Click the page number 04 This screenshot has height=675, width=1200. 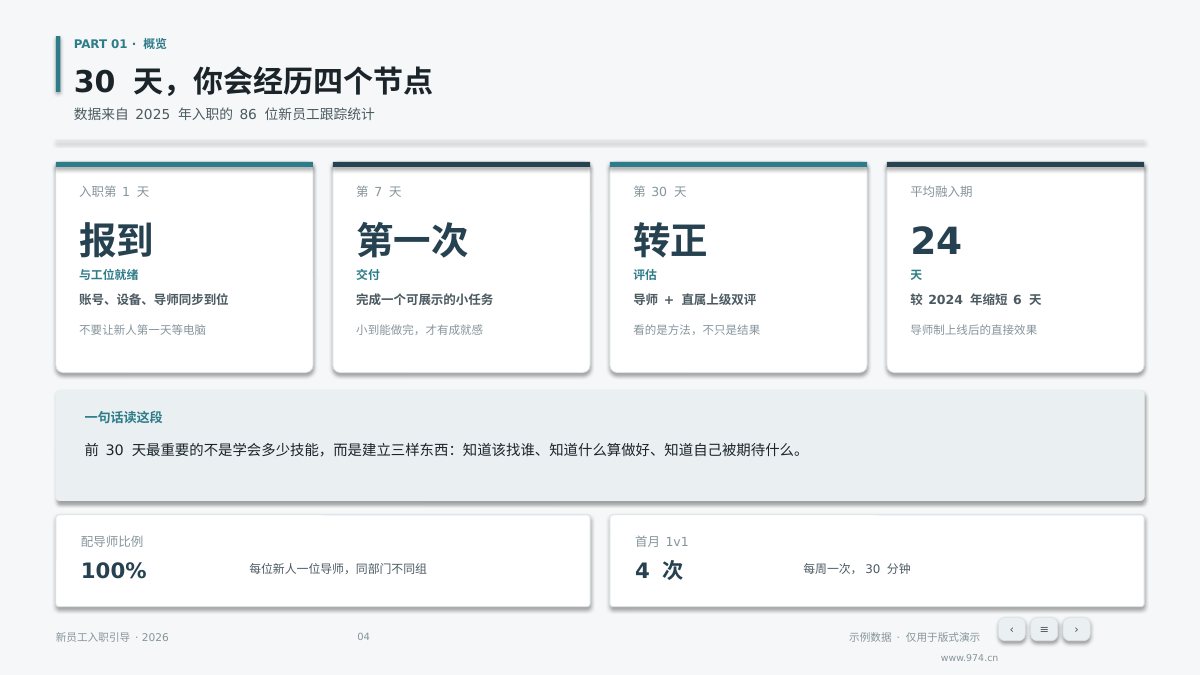(363, 637)
